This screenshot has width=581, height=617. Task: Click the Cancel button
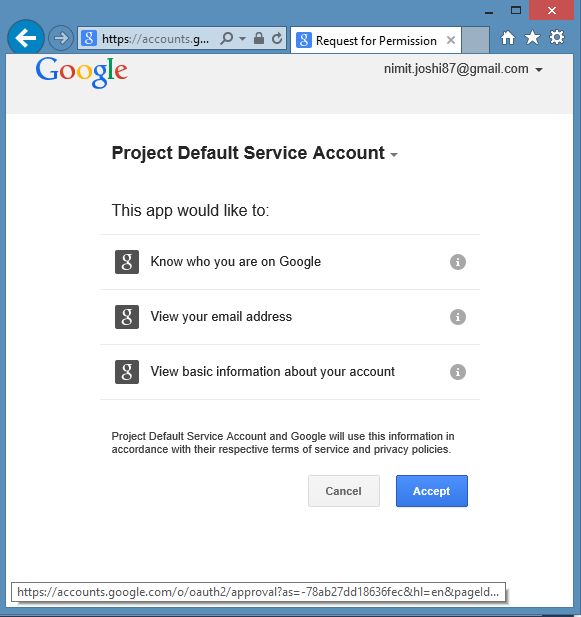[344, 491]
